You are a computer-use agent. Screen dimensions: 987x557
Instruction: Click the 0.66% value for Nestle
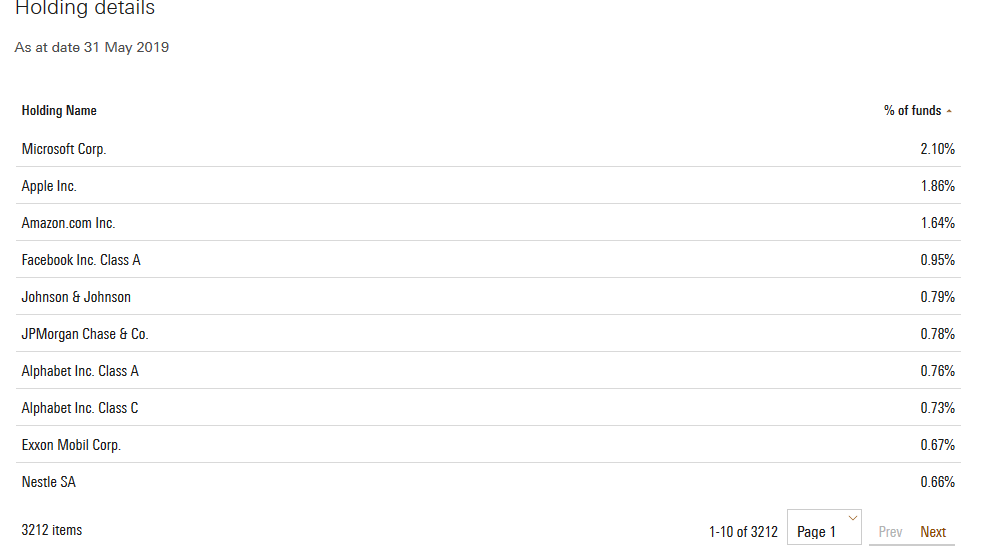point(937,482)
